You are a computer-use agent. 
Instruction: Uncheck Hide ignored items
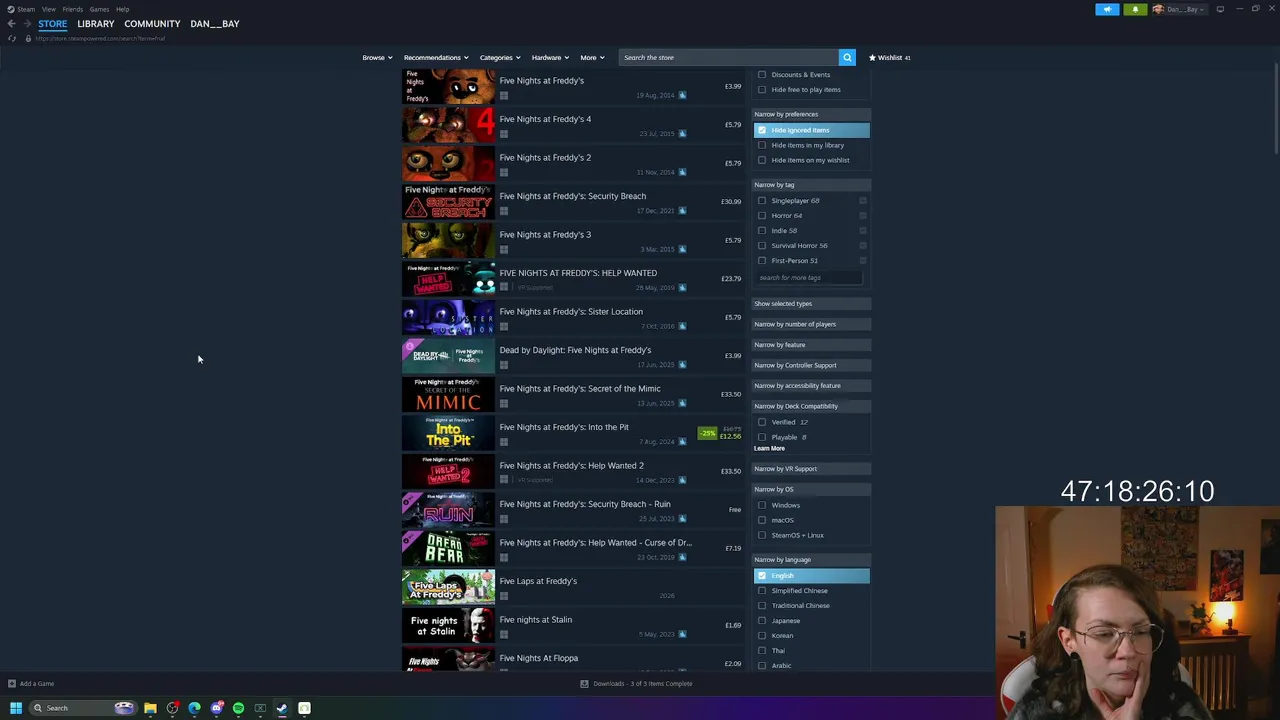pos(762,130)
